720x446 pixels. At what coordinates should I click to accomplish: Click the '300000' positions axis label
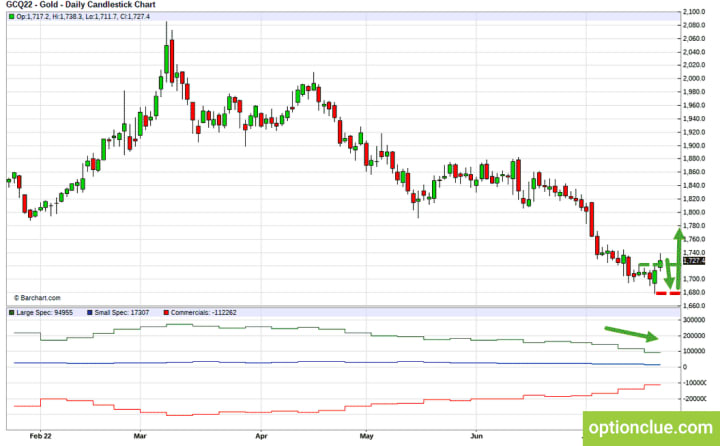point(692,320)
